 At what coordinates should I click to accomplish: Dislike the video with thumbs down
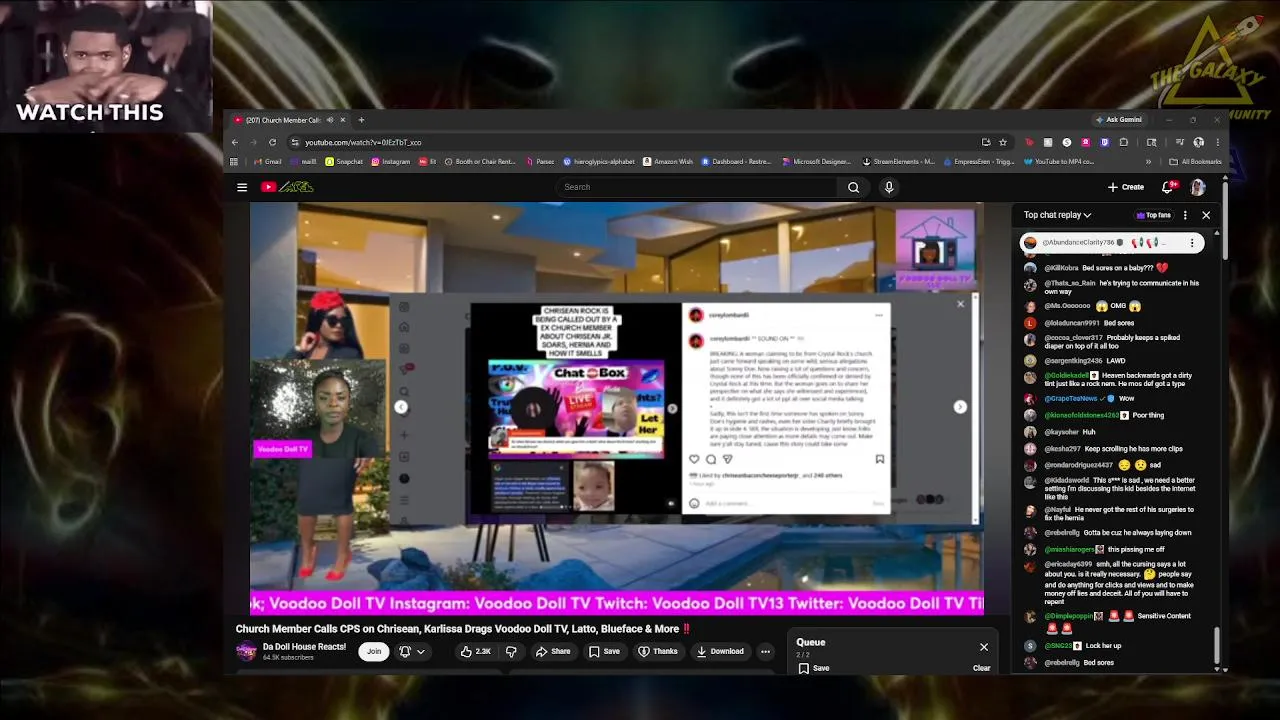pos(511,652)
